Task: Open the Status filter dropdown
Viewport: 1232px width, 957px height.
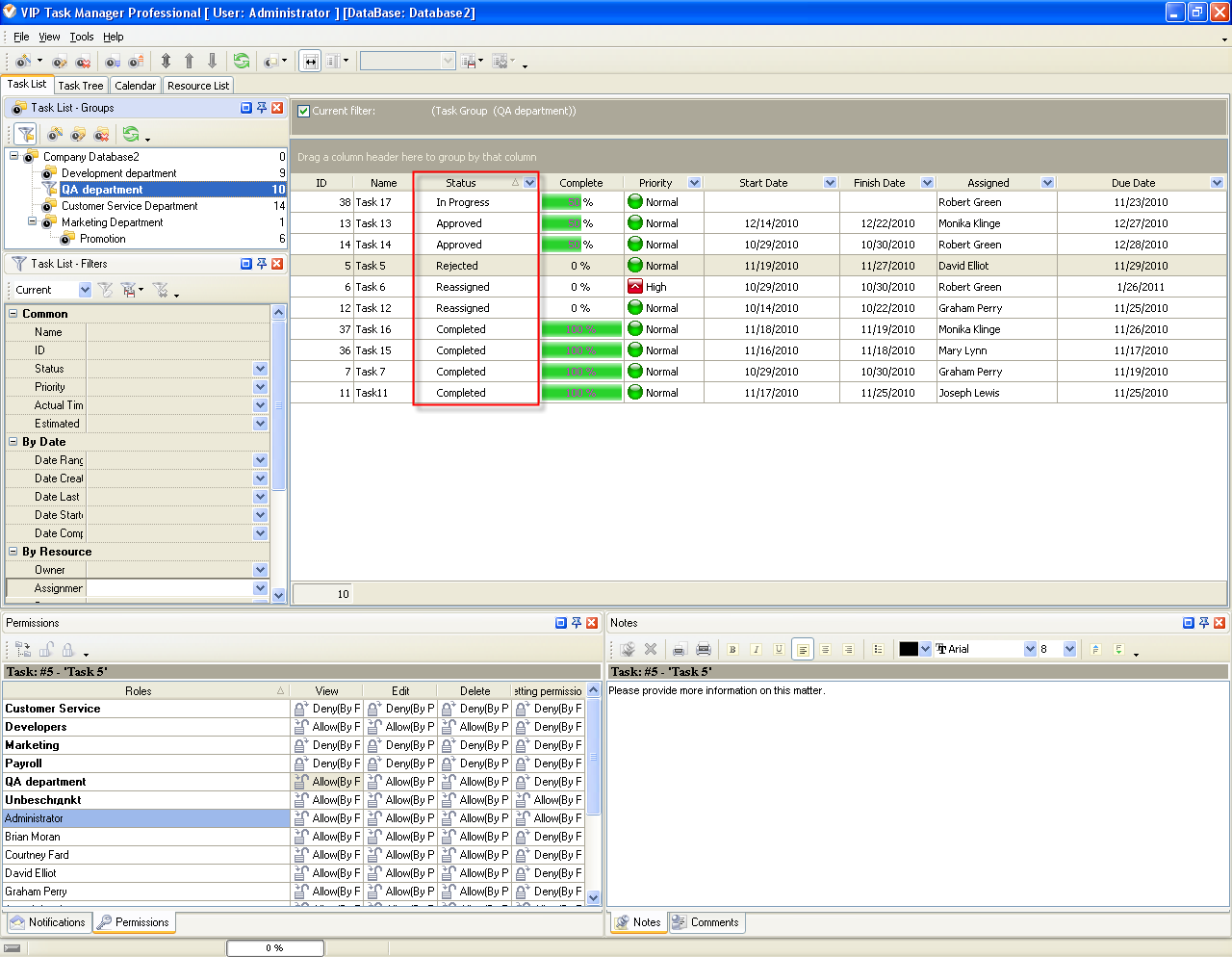Action: click(x=260, y=369)
